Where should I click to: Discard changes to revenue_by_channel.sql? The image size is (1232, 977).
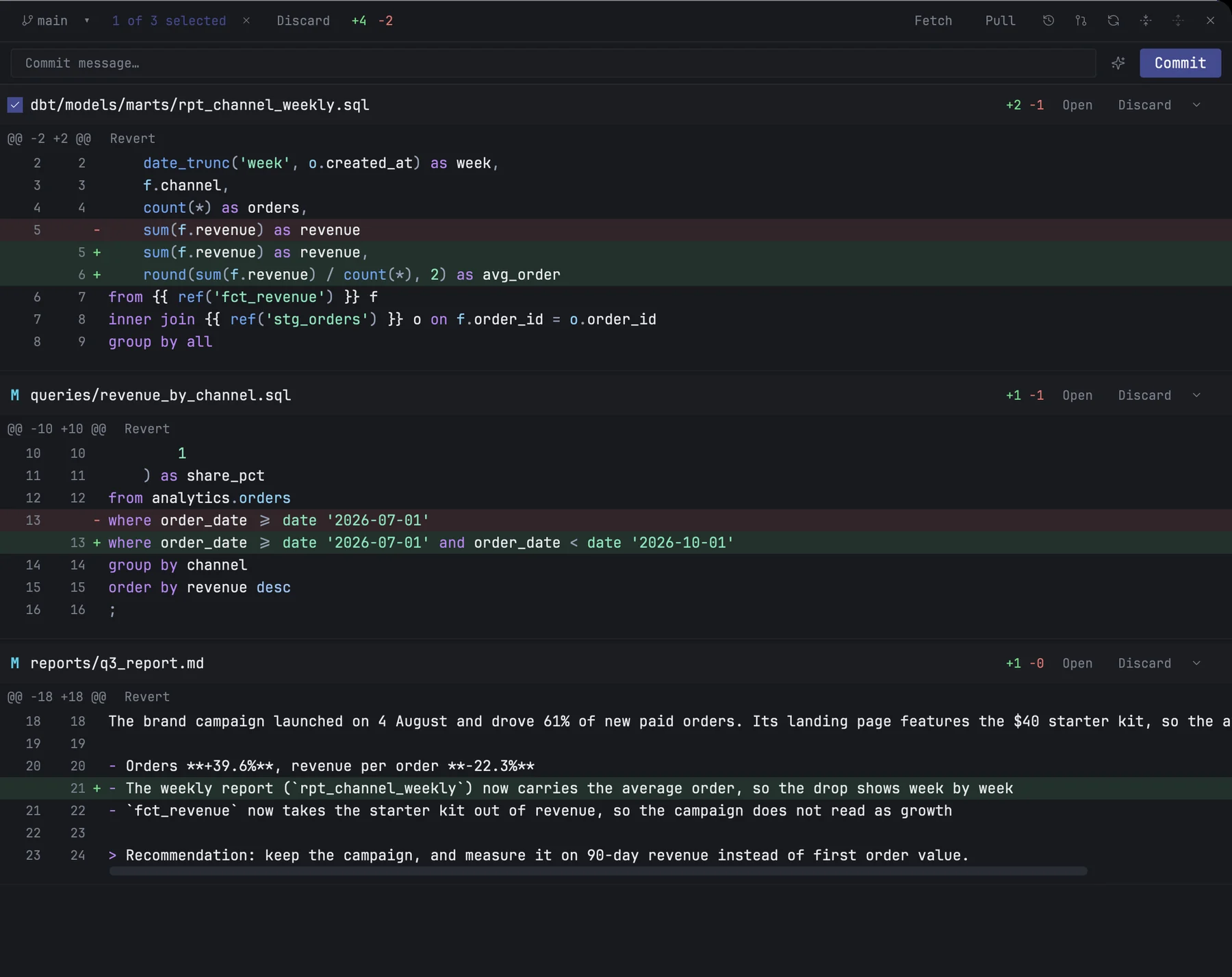tap(1144, 395)
